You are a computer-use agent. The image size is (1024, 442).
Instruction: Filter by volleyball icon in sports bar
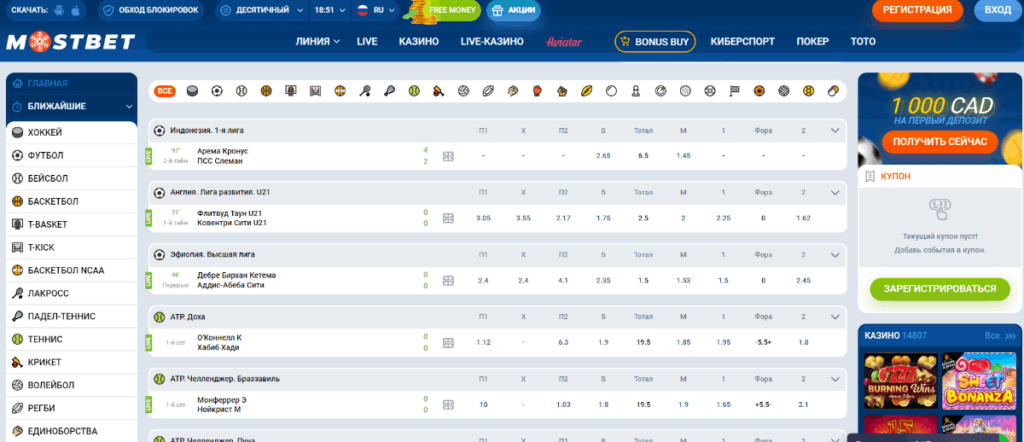tap(463, 91)
